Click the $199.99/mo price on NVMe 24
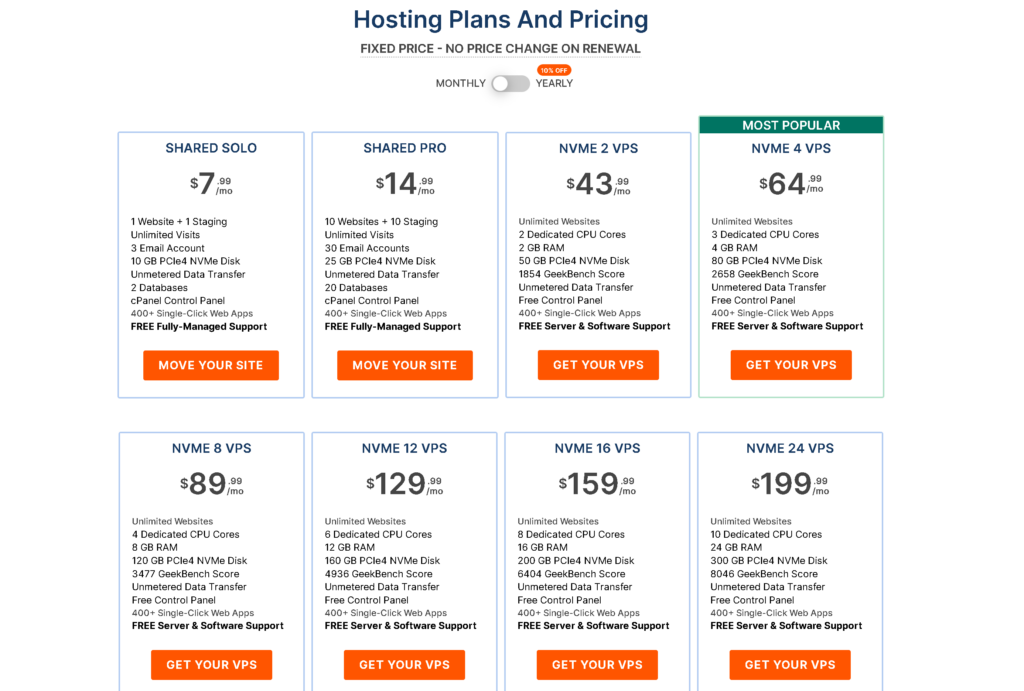The image size is (1024, 691). [x=790, y=483]
